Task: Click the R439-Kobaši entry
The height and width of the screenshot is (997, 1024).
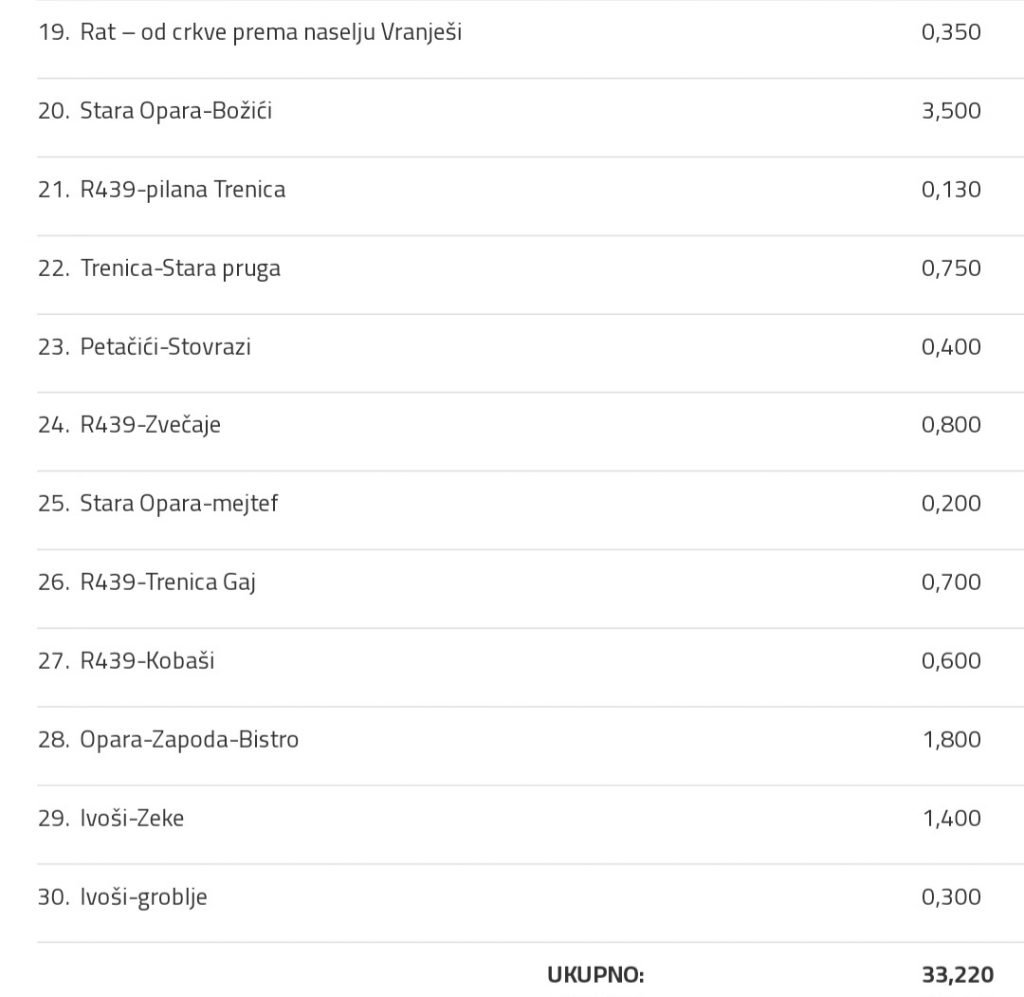Action: (147, 661)
